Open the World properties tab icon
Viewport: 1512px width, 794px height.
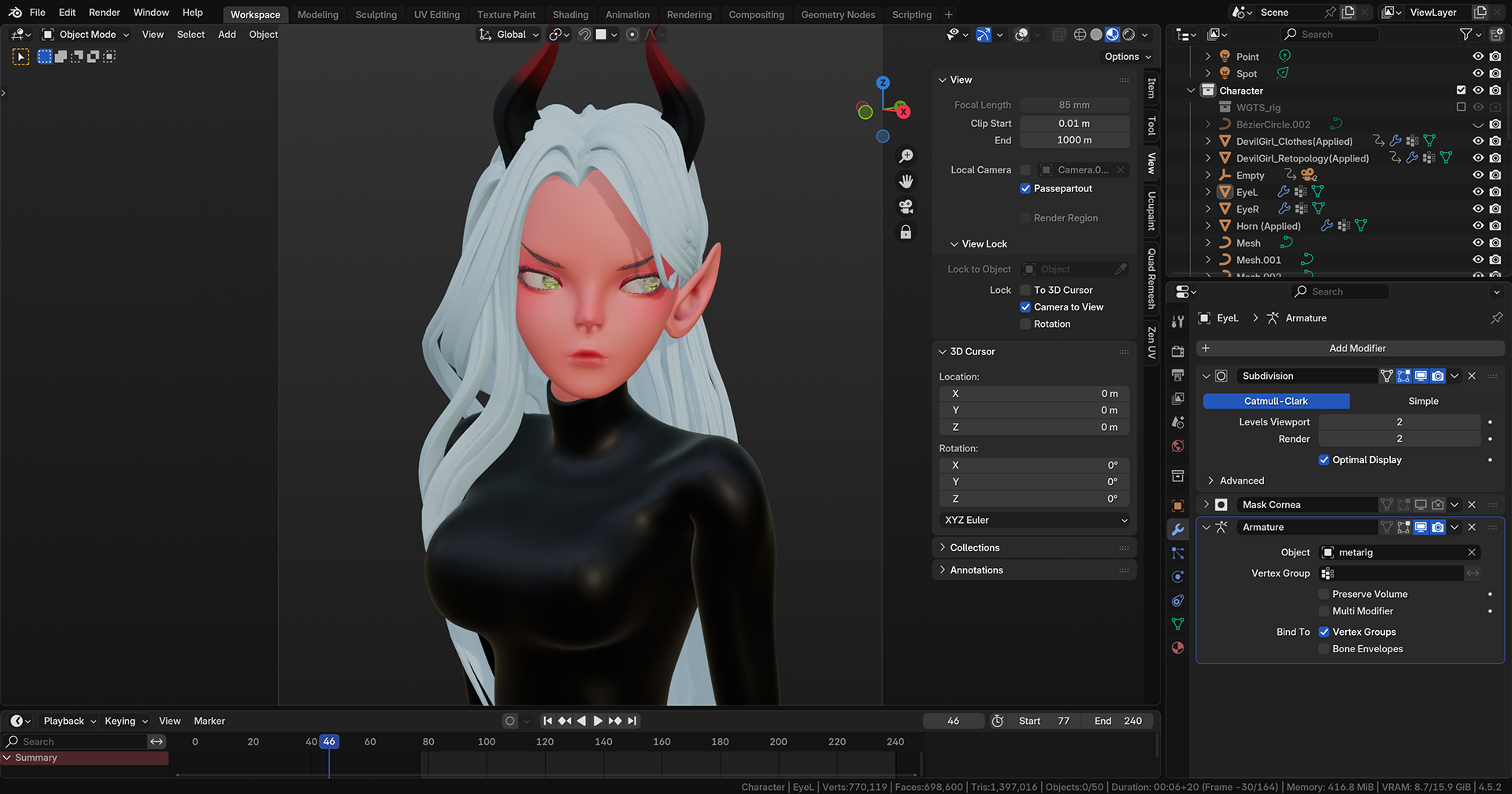(1178, 446)
